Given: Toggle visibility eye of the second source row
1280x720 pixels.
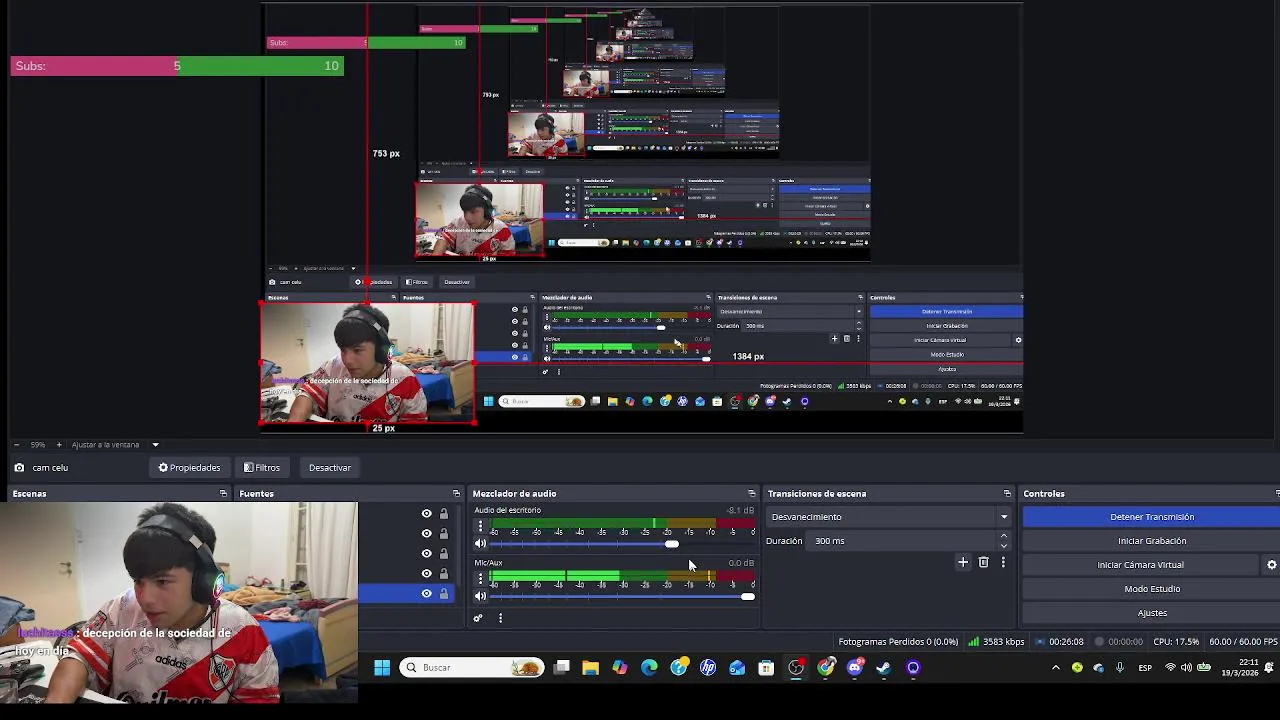Looking at the screenshot, I should click(426, 533).
